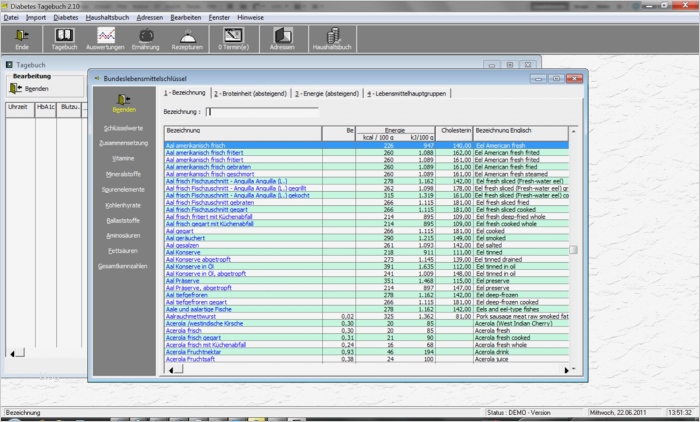
Task: Open the Haushaltsbuch coins icon
Action: [x=330, y=39]
